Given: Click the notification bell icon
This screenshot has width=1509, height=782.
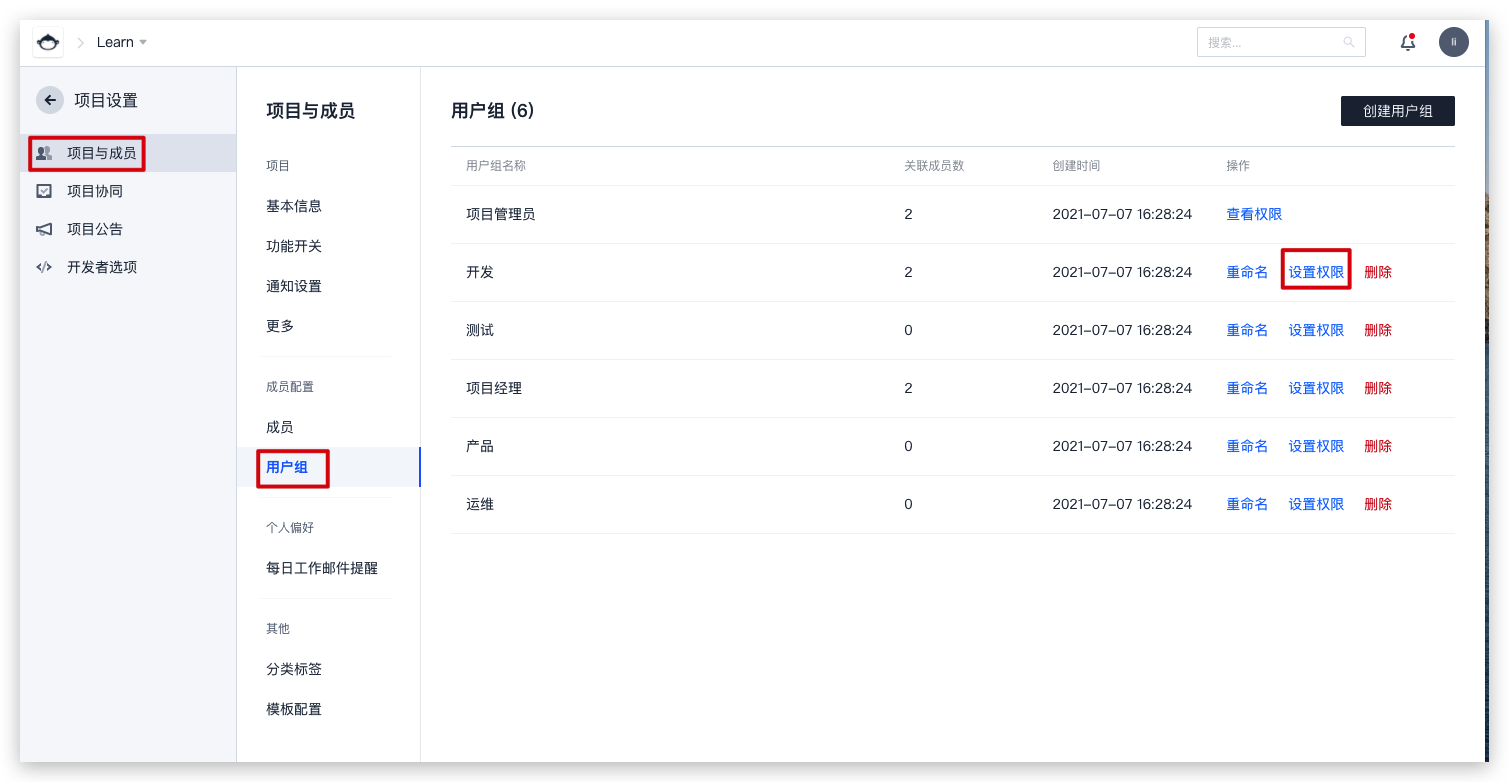Looking at the screenshot, I should click(1408, 42).
